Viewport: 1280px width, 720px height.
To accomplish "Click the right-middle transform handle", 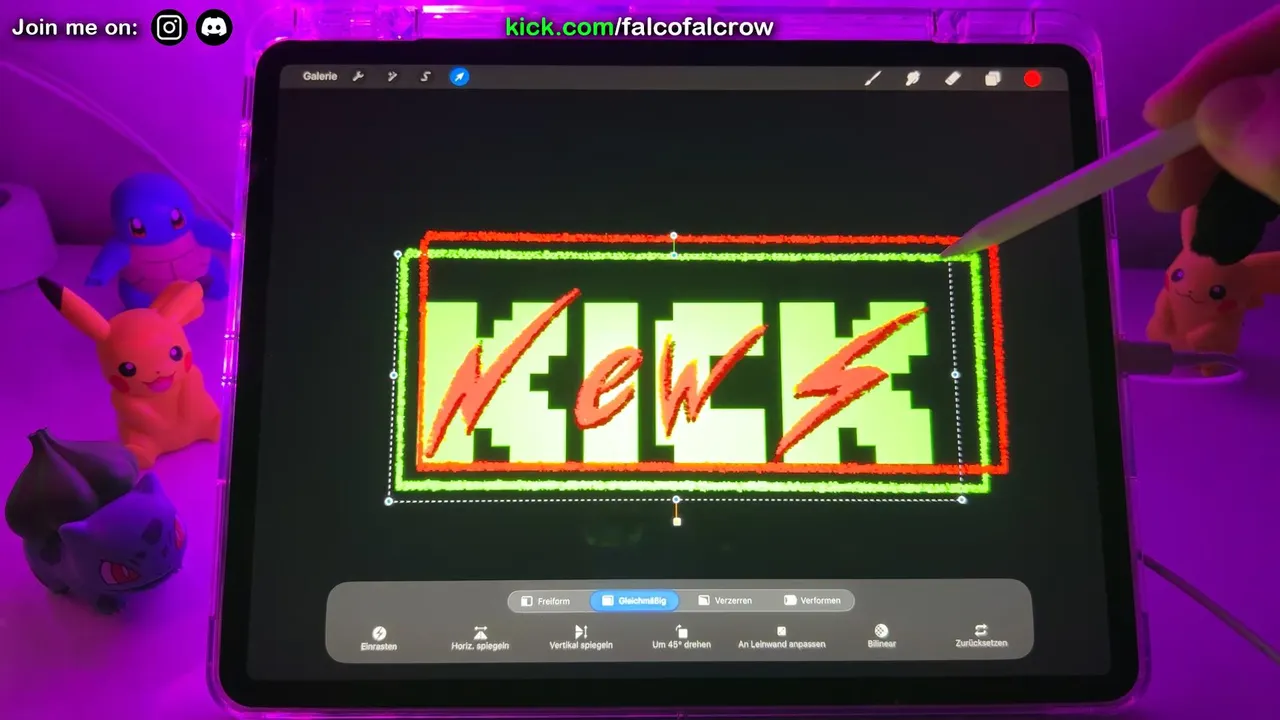I will (x=955, y=375).
